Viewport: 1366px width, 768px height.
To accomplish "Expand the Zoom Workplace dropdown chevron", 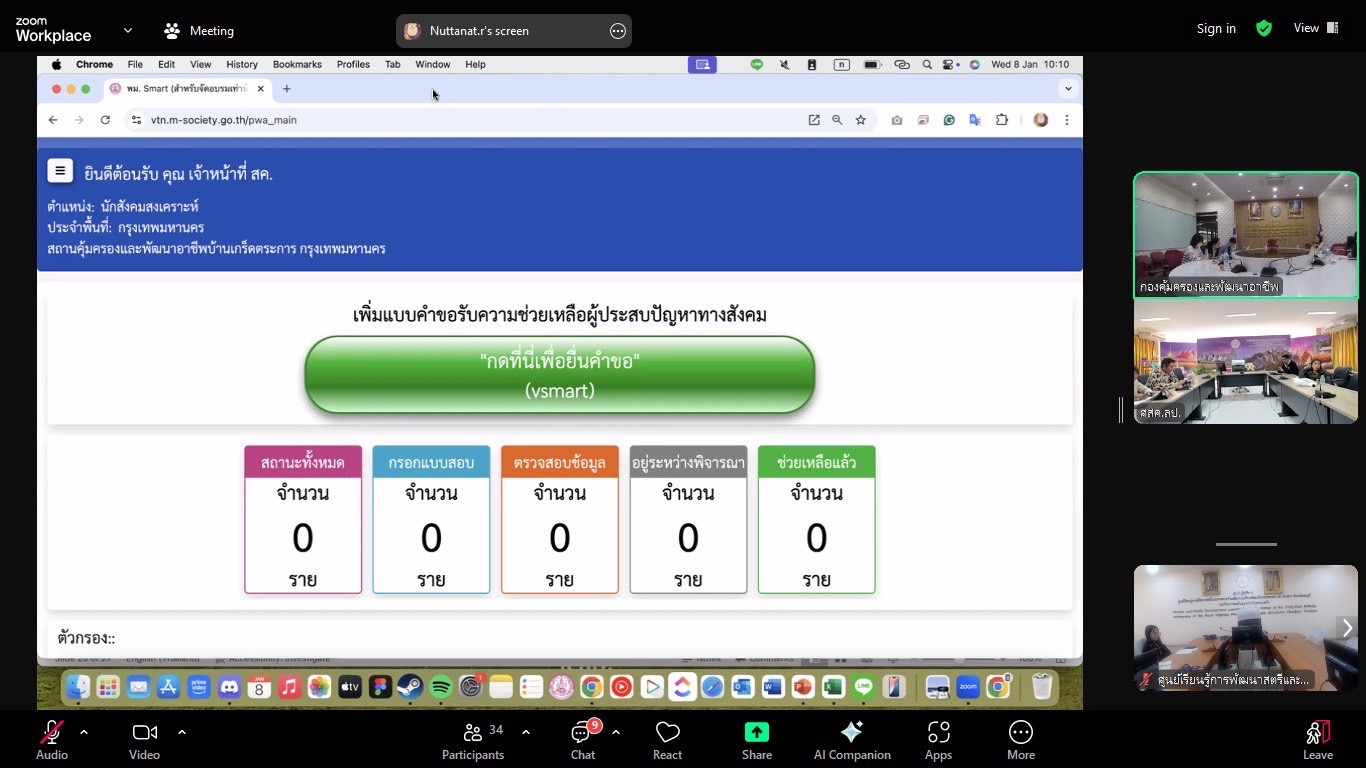I will point(128,31).
